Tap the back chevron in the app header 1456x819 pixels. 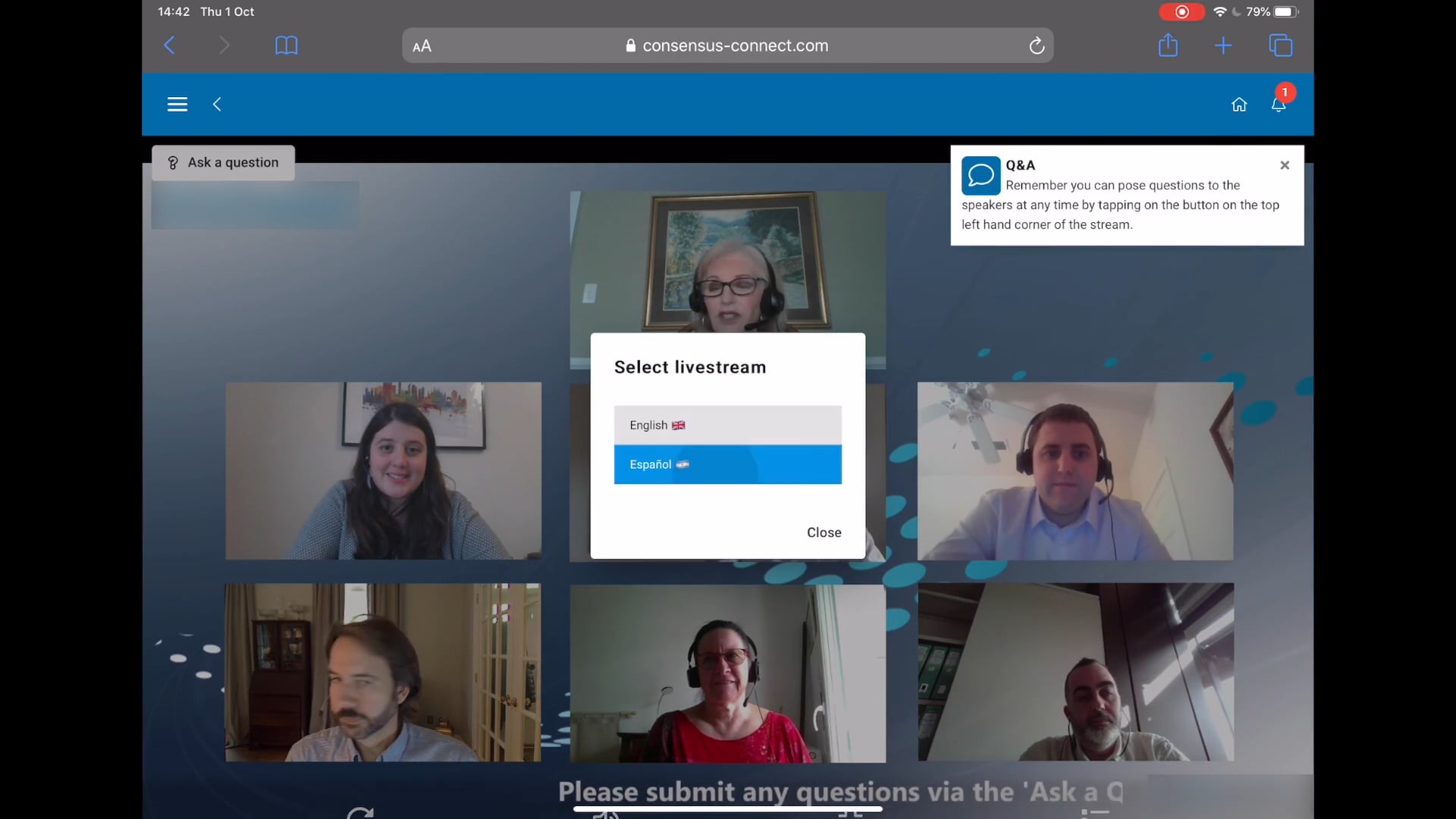click(x=218, y=104)
